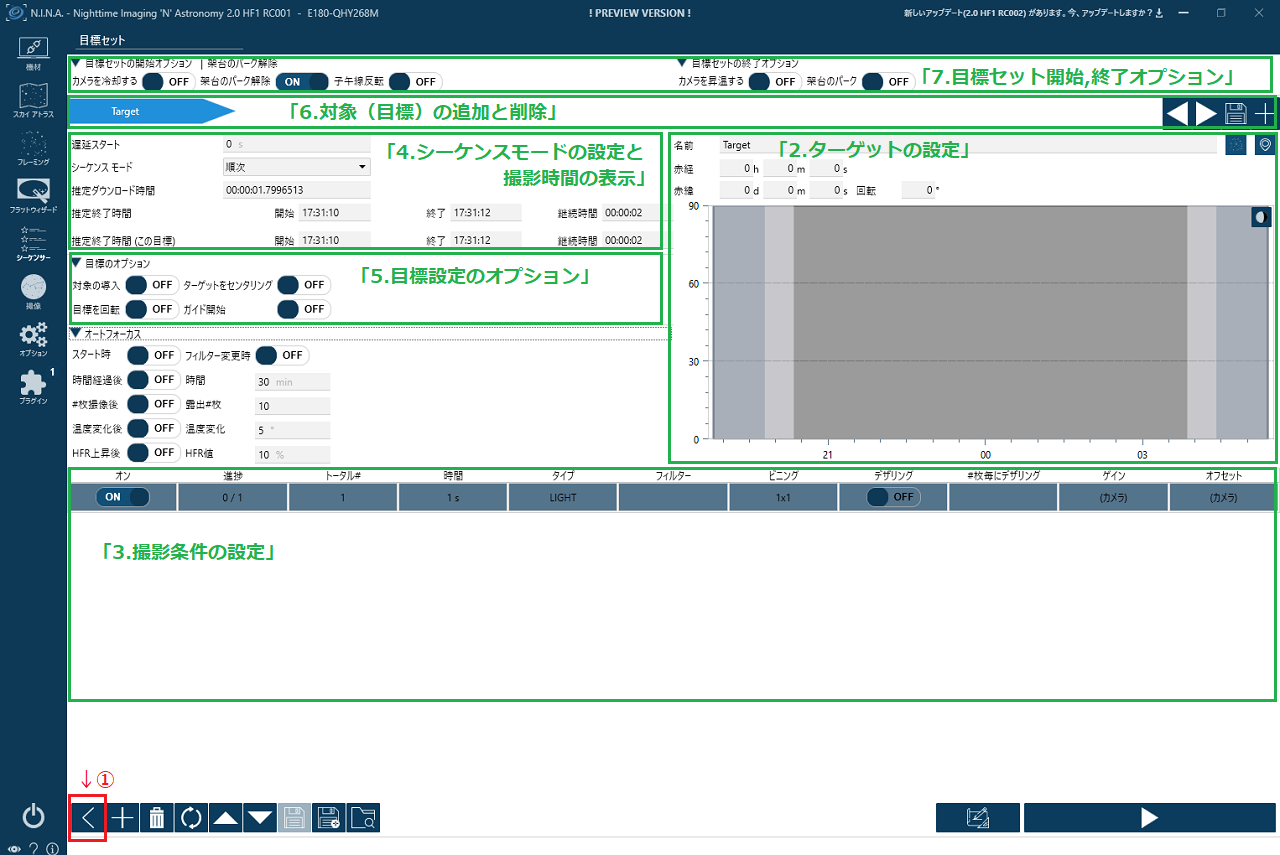Collapse 目標セットの終了オプション section
This screenshot has height=855, width=1280.
(x=682, y=63)
